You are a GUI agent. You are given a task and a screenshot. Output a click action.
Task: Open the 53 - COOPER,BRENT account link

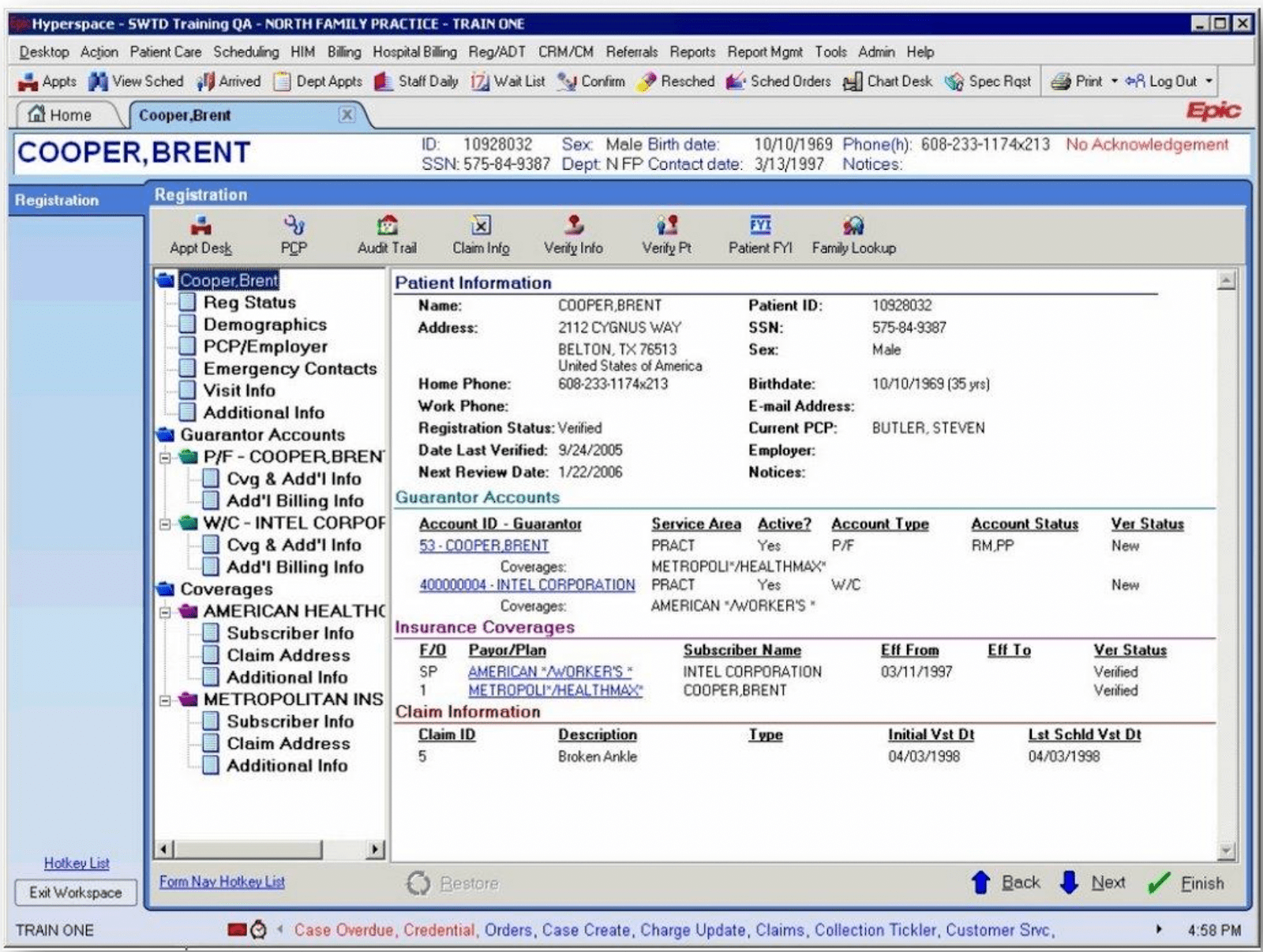click(484, 545)
